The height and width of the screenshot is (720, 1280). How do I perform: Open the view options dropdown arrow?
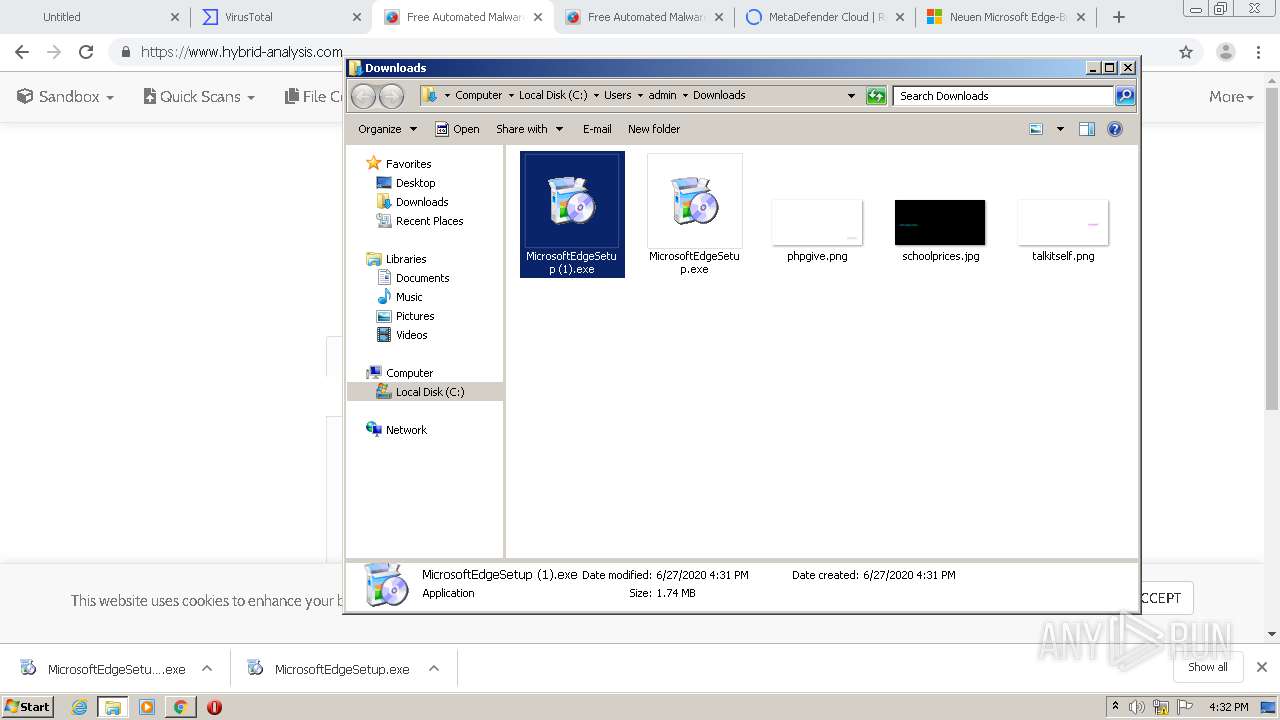1060,129
